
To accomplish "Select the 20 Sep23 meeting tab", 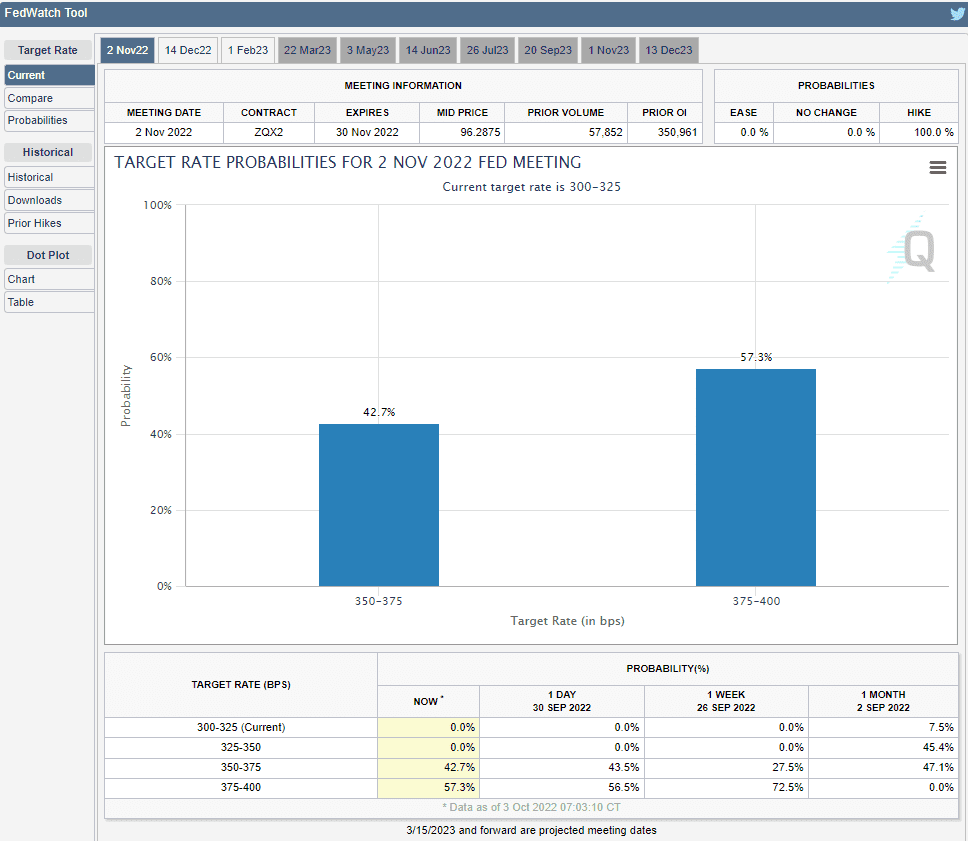I will 548,50.
